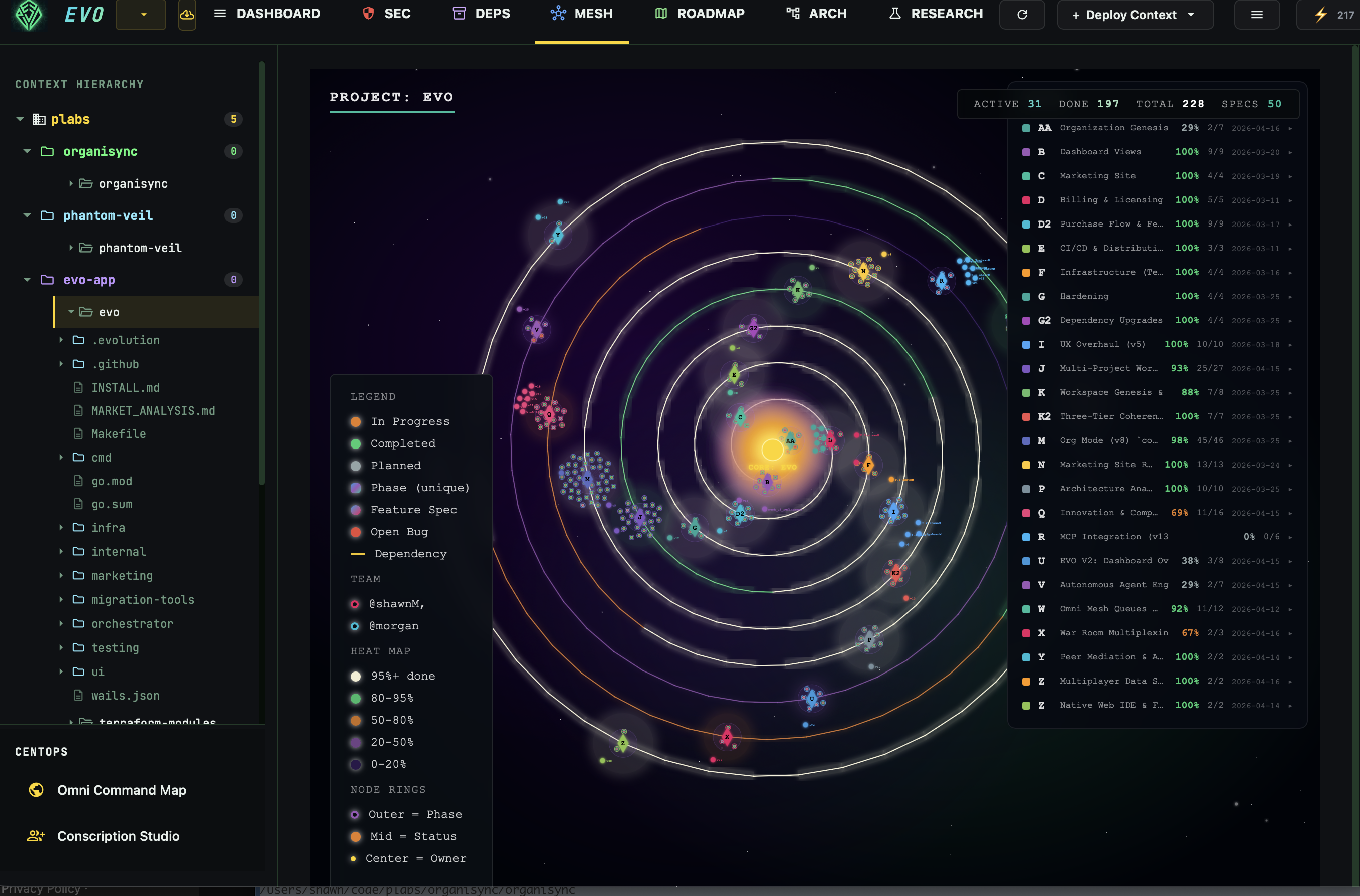This screenshot has width=1360, height=896.
Task: Collapse the organisync parent folder
Action: pyautogui.click(x=27, y=151)
